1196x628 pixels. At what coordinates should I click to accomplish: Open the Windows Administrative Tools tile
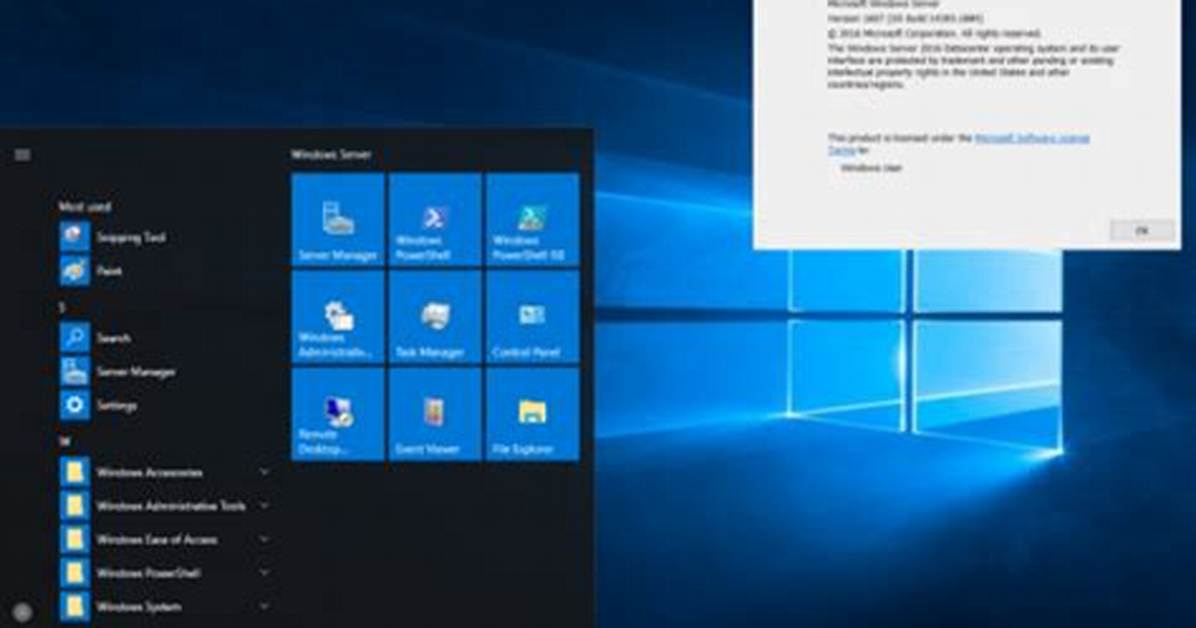(338, 317)
